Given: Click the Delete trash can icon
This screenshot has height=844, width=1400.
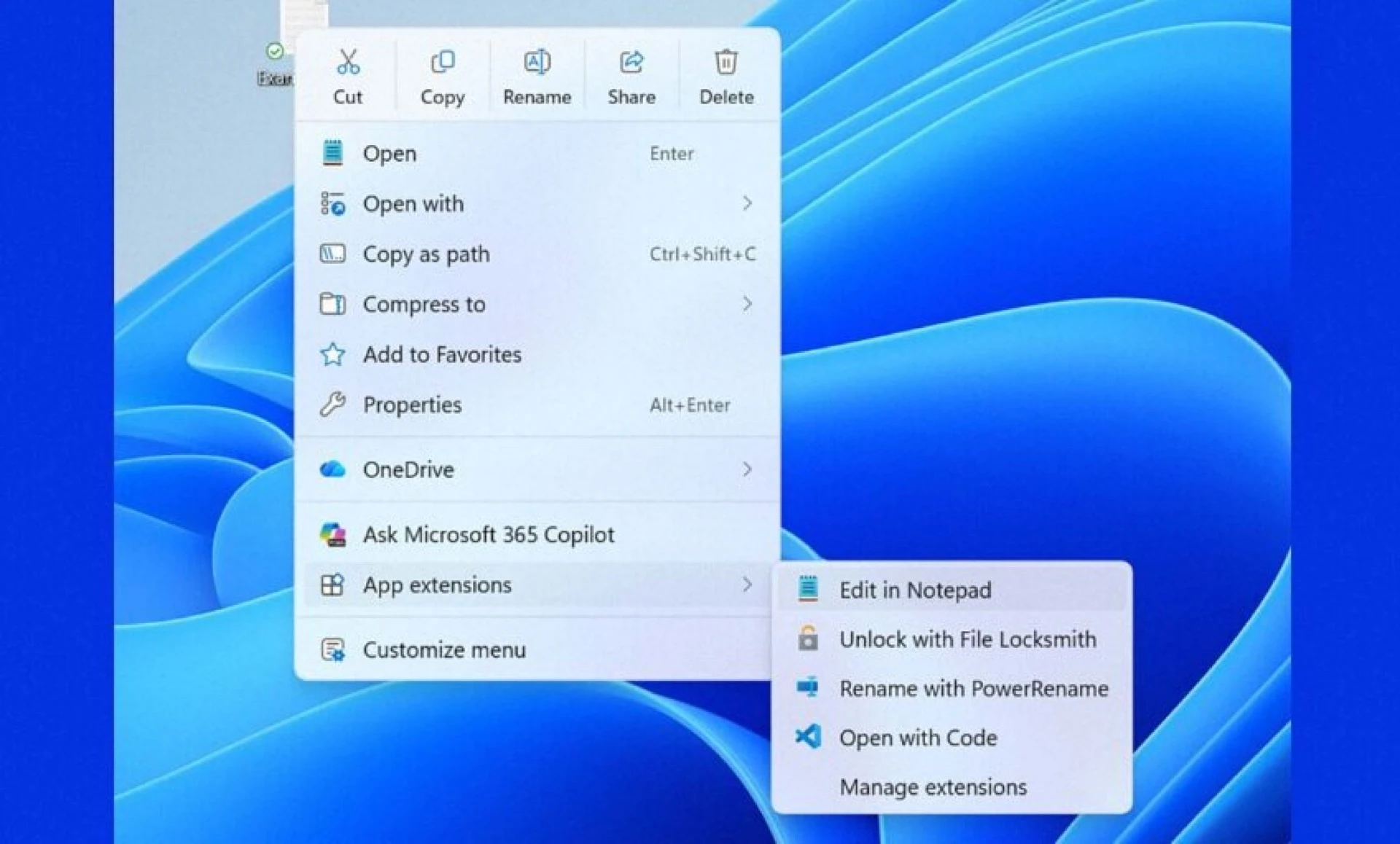Looking at the screenshot, I should click(726, 62).
